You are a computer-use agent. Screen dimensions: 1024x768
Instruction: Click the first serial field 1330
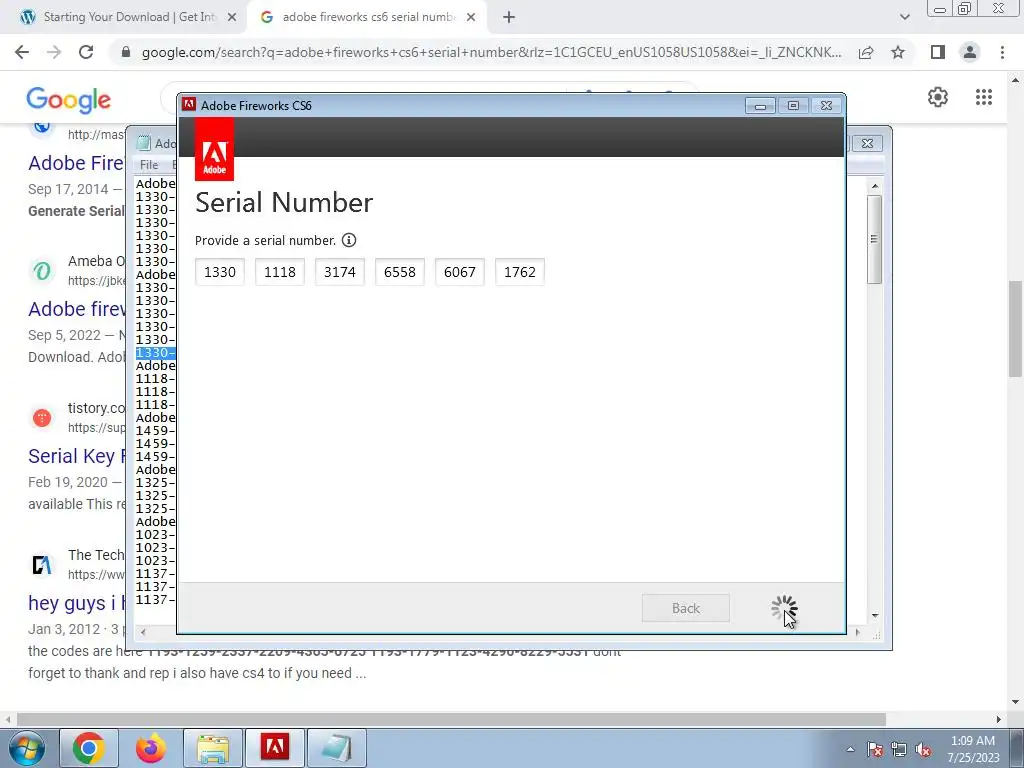coord(219,272)
